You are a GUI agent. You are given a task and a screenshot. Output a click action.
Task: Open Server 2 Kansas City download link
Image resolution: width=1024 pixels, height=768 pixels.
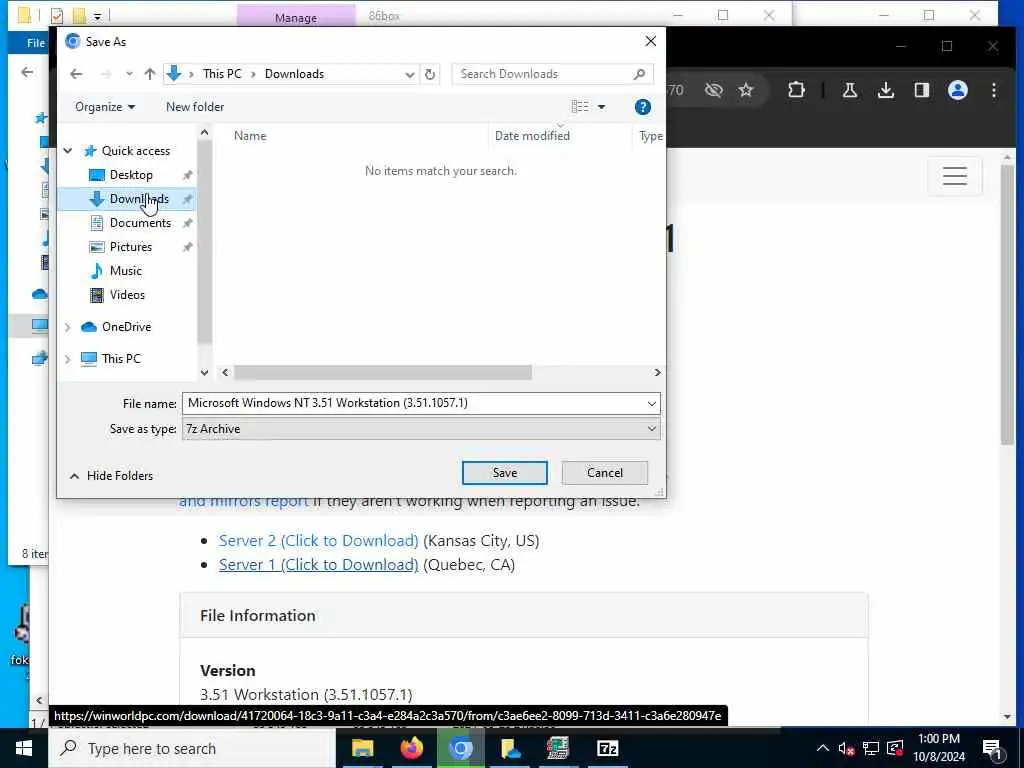(x=318, y=541)
